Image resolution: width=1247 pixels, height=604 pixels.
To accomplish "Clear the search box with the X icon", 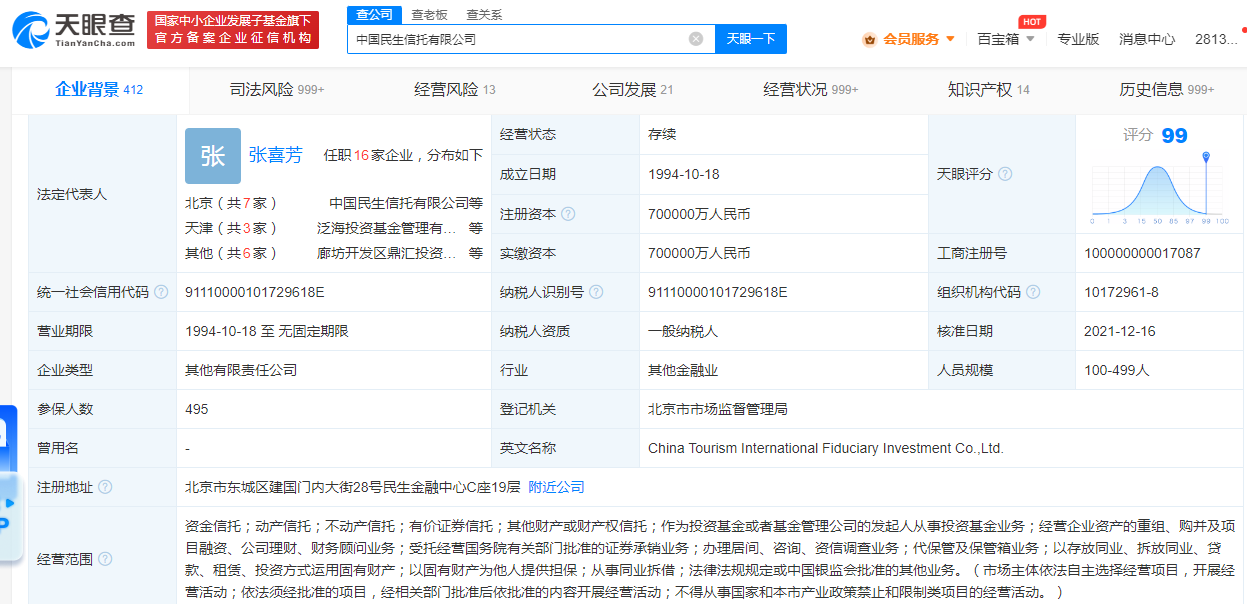I will pos(696,39).
